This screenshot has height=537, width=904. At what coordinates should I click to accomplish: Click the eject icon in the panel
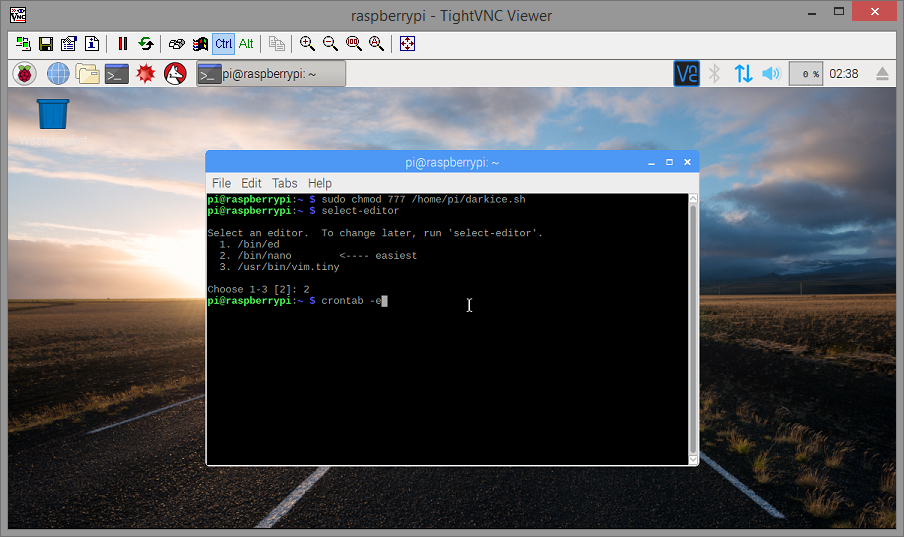coord(882,74)
